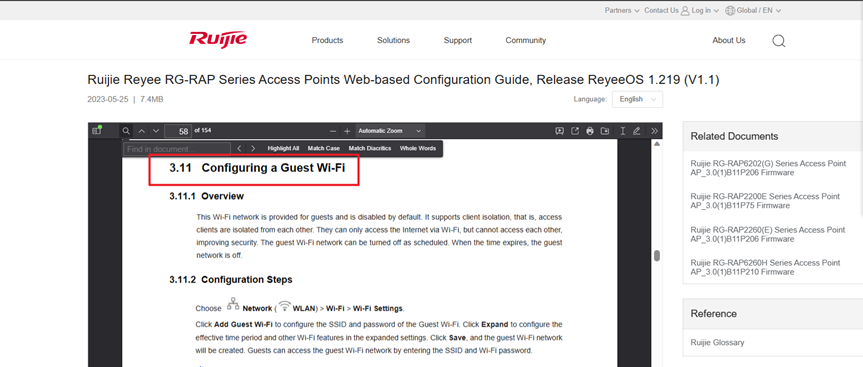This screenshot has width=863, height=367.
Task: Open the Community menu
Action: (526, 40)
